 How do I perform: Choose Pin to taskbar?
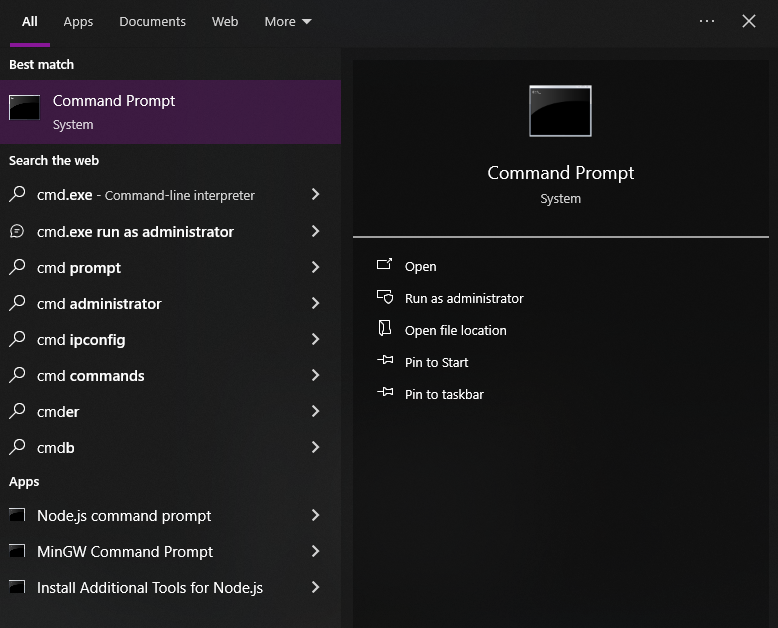[x=444, y=394]
